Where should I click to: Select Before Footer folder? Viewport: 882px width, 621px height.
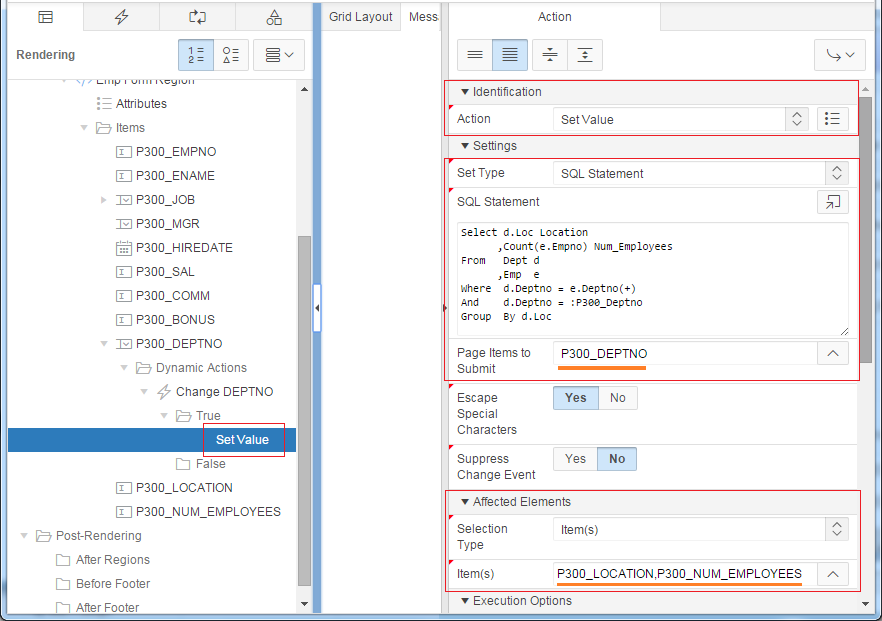(113, 584)
